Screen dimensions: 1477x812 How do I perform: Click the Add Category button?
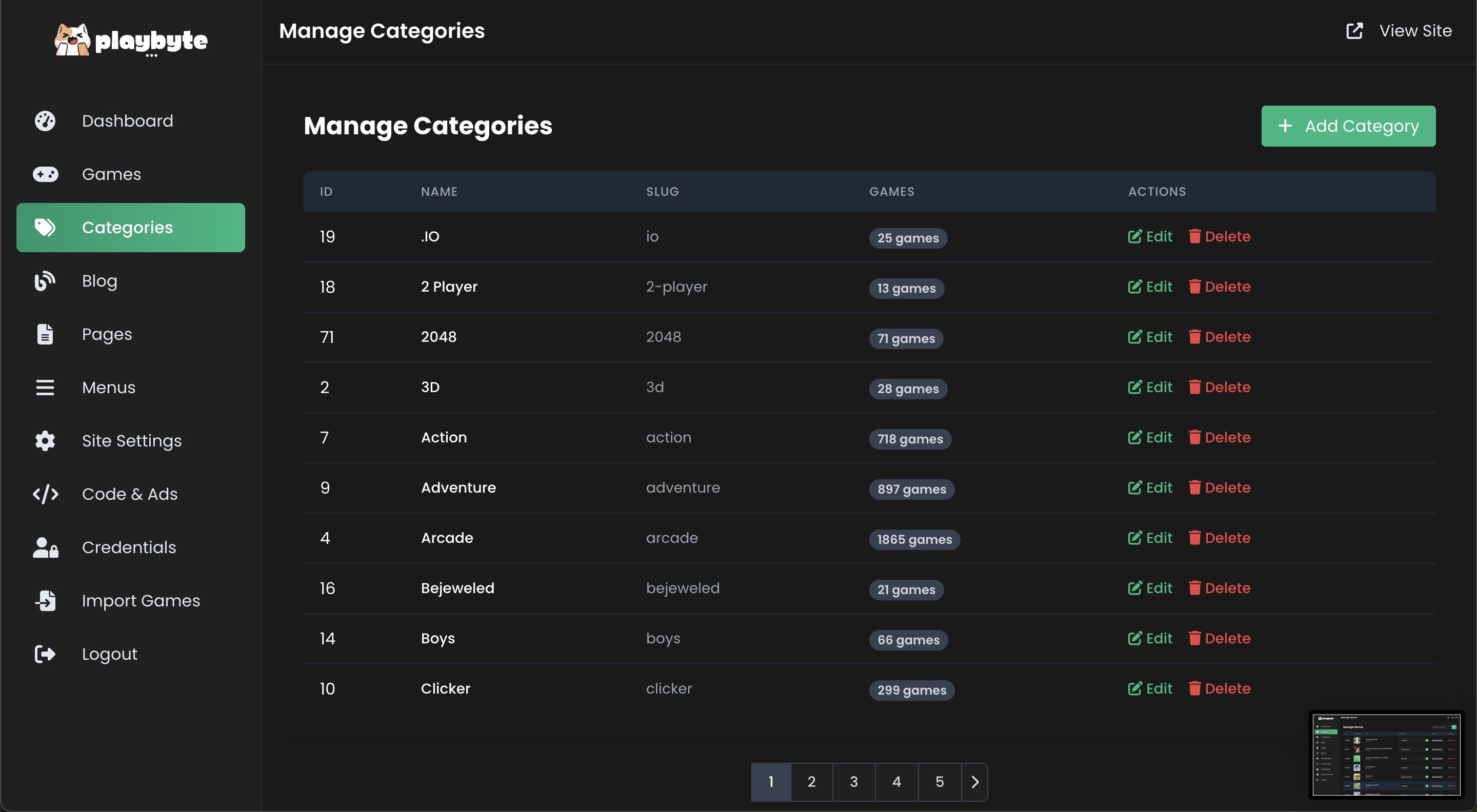click(1348, 126)
